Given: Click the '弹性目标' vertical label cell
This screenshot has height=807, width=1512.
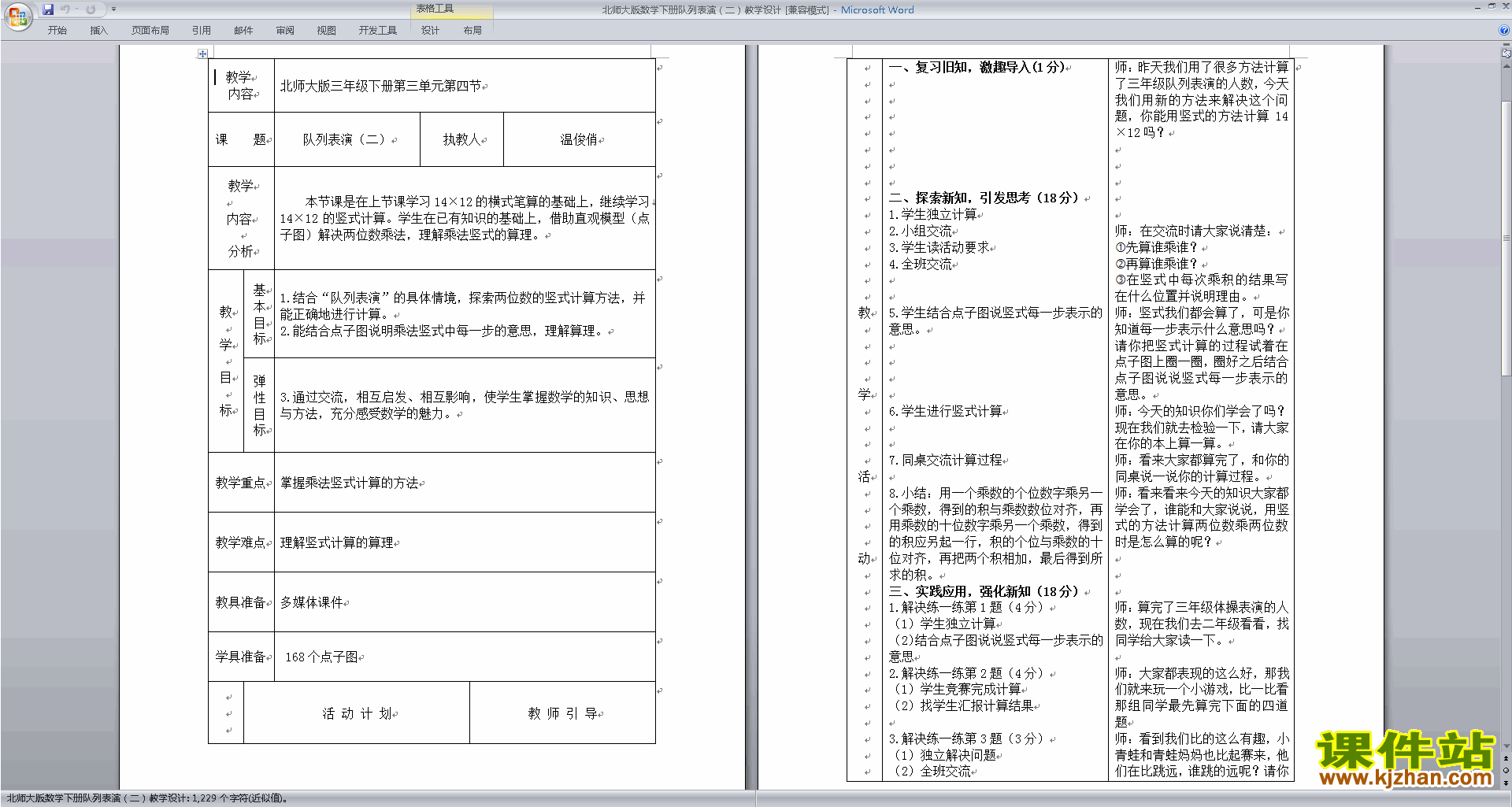Looking at the screenshot, I should (259, 405).
